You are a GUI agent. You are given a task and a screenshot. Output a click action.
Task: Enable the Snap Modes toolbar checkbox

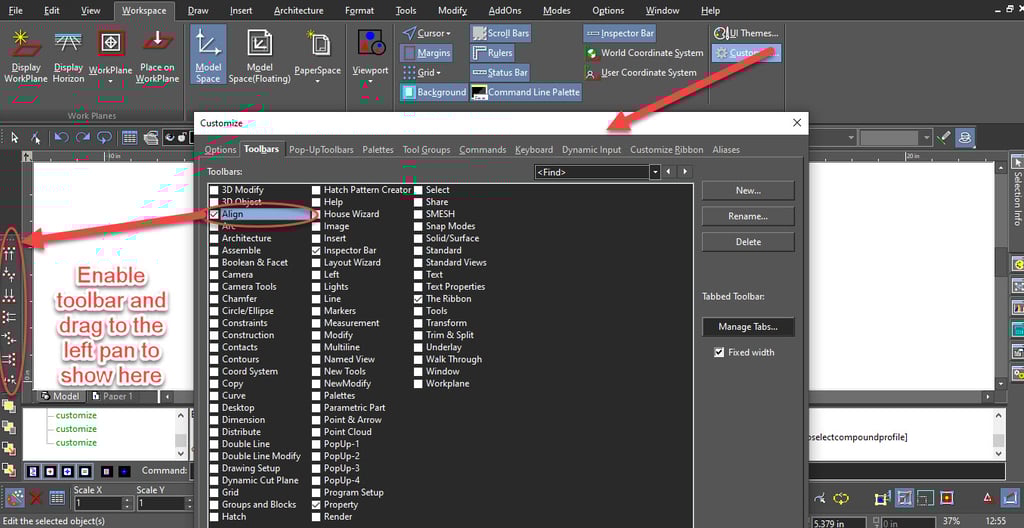click(x=418, y=226)
